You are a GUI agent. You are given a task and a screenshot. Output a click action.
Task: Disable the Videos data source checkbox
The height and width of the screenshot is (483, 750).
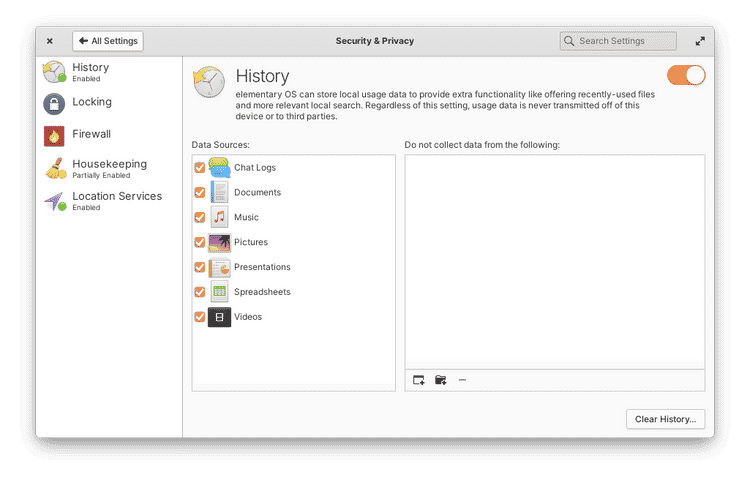coord(199,317)
